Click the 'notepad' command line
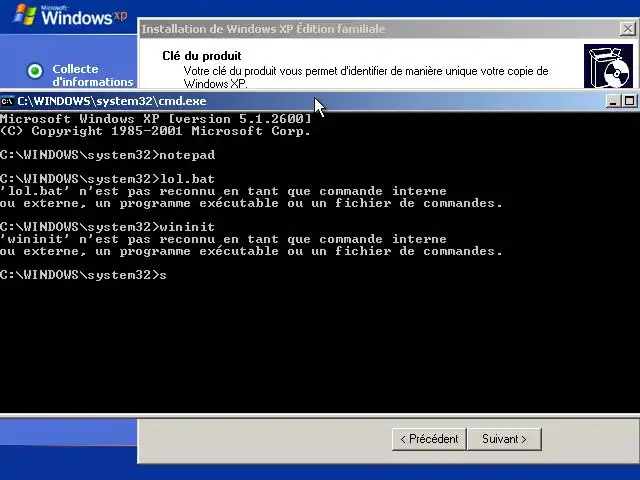Viewport: 640px width, 480px height. (x=108, y=155)
